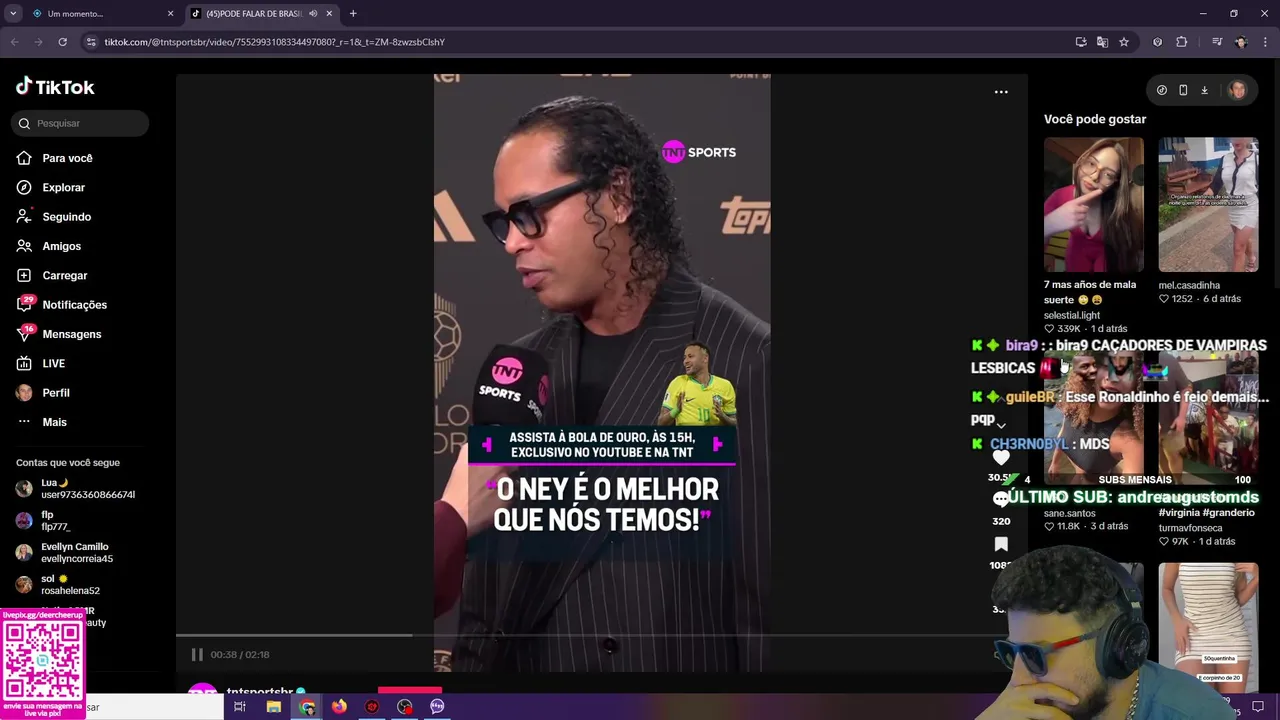Screen dimensions: 1280x720
Task: Open Mensagens inbox
Action: click(x=71, y=334)
